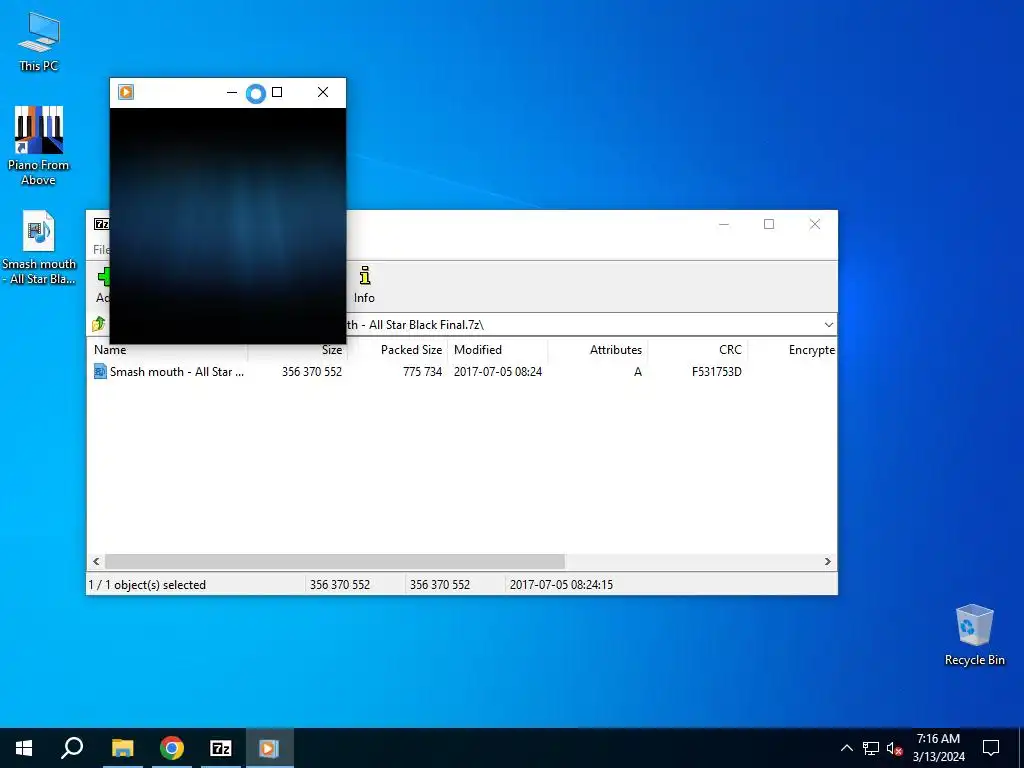
Task: Click the media player title bar icon
Action: [126, 92]
